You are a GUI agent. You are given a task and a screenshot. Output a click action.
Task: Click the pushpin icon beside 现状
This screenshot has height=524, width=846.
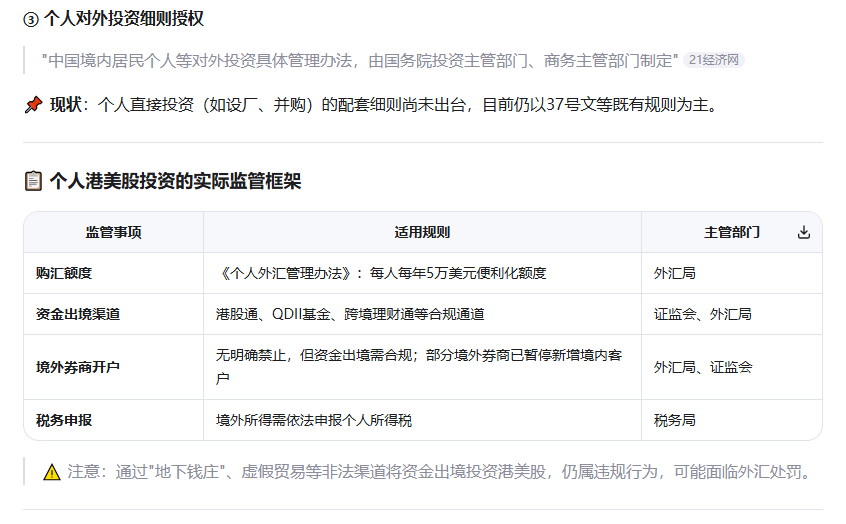[x=33, y=104]
